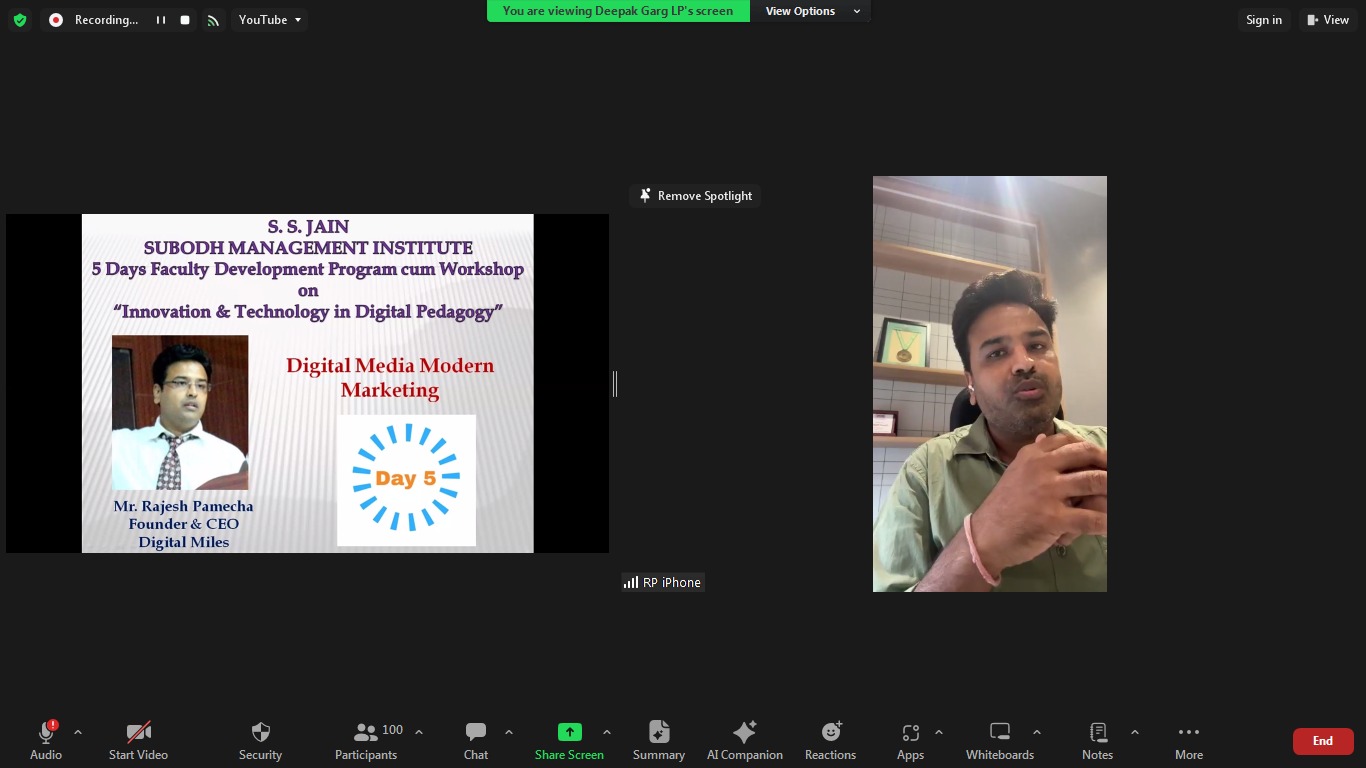Turn on camera with Start Video
1366x768 pixels.
(x=138, y=740)
